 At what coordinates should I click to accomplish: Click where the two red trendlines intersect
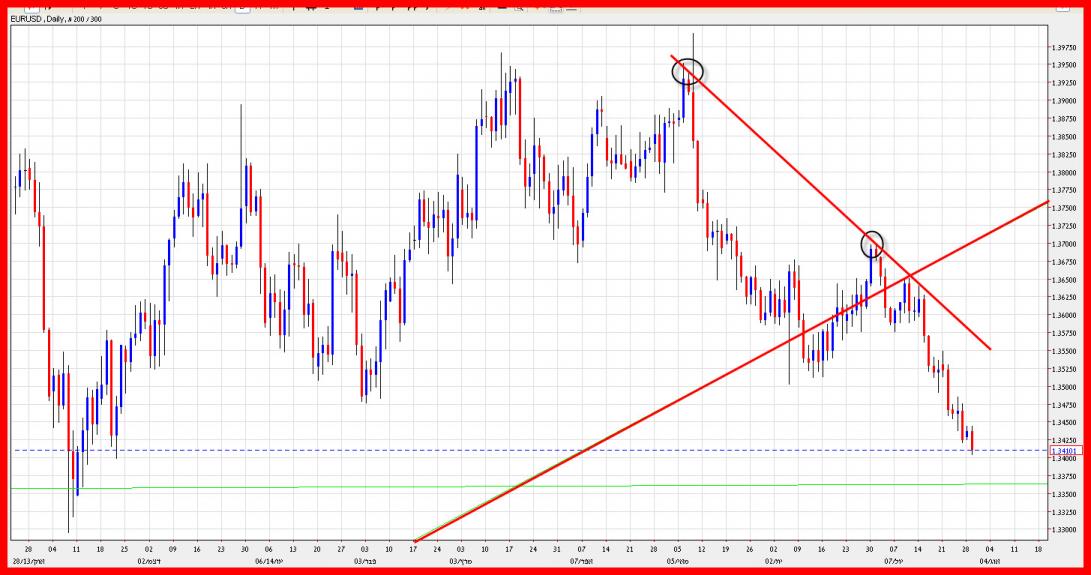point(910,275)
